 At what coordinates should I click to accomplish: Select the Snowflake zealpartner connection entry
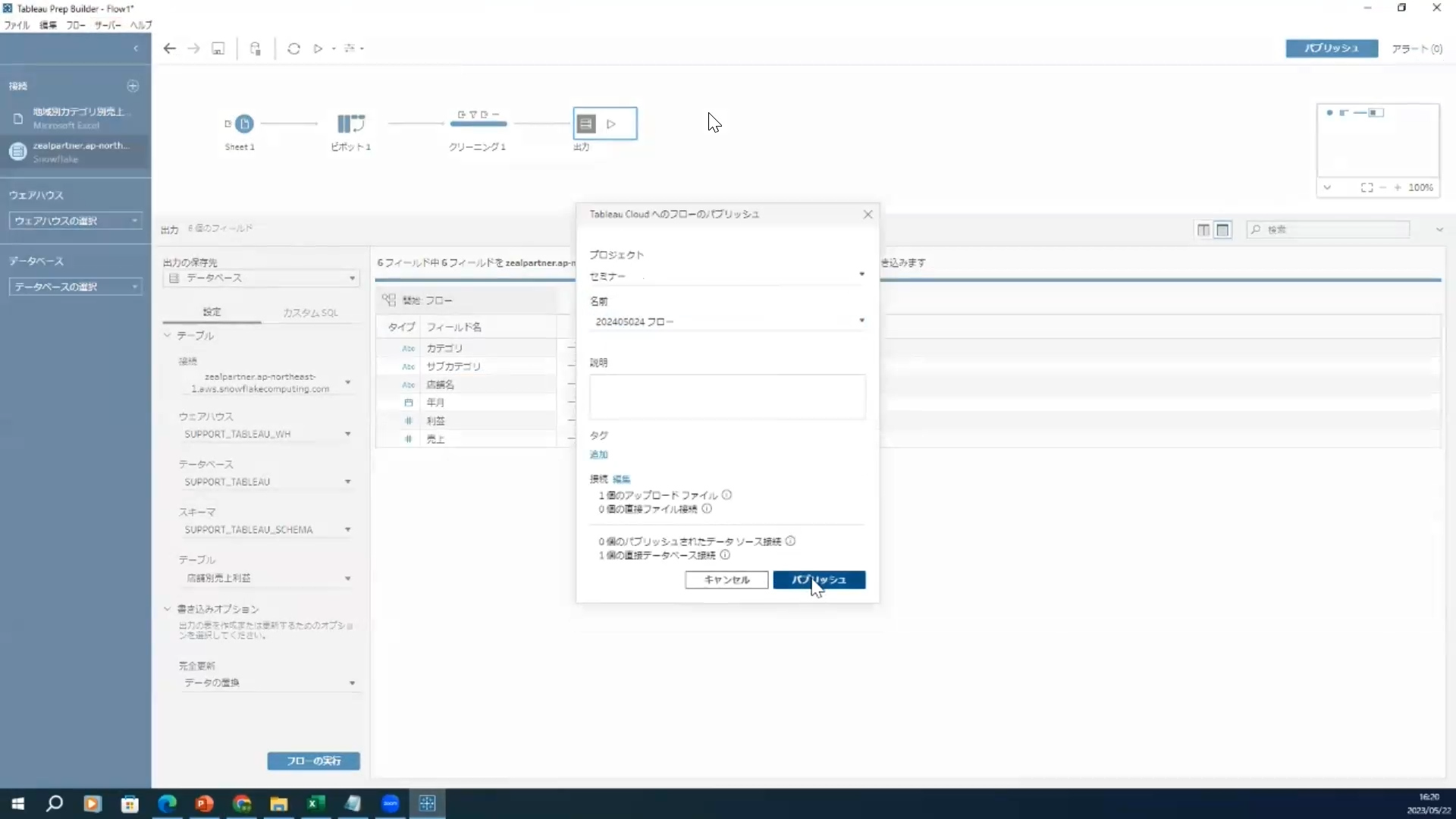(x=75, y=152)
